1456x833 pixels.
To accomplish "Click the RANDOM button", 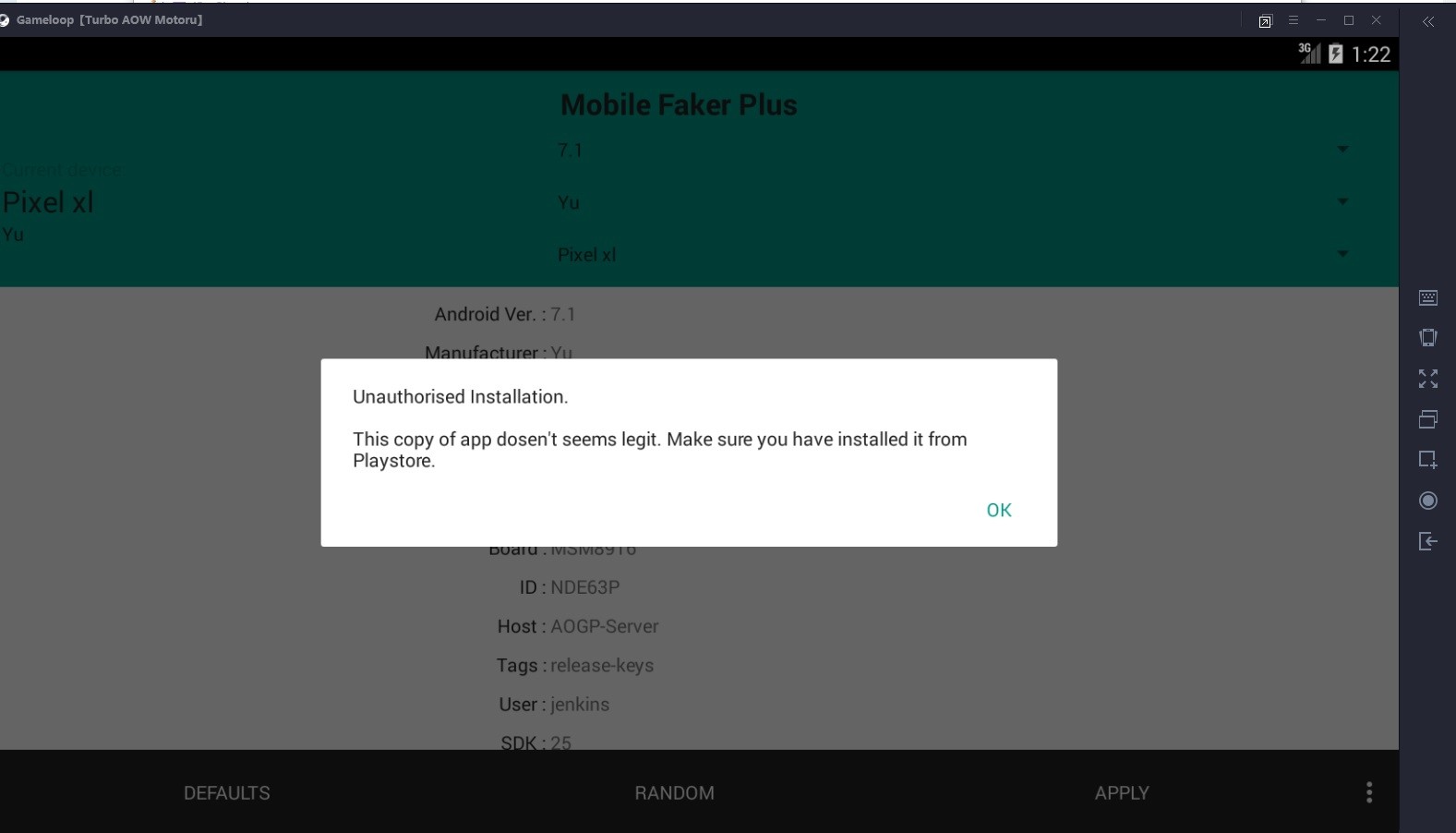I will pyautogui.click(x=674, y=792).
